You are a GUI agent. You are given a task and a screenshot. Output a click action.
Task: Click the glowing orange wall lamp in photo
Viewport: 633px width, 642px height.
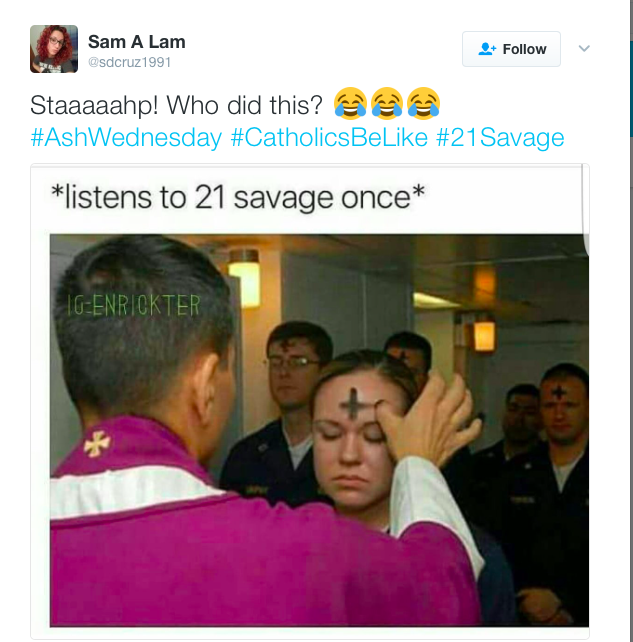point(484,336)
